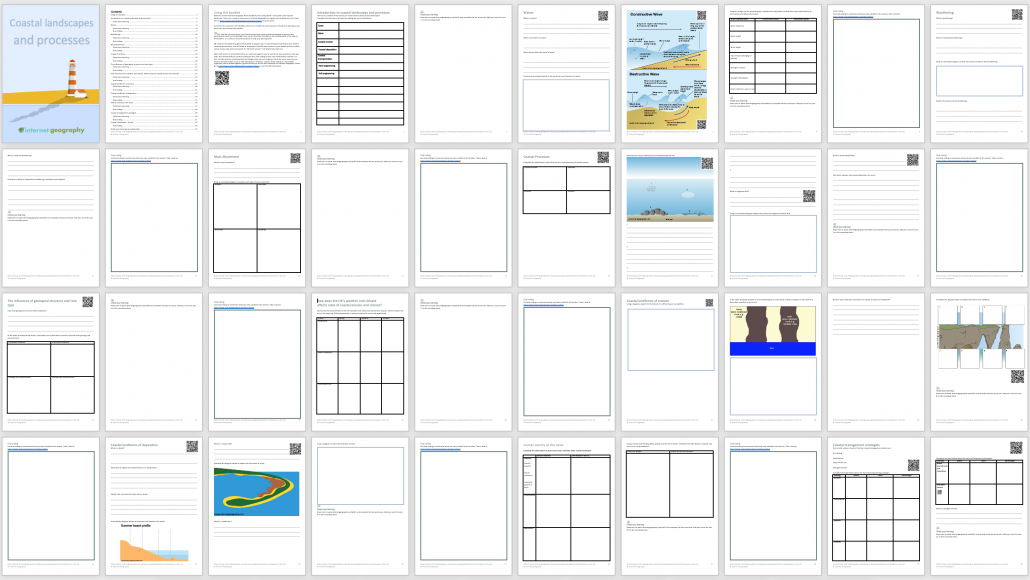Open the Coastal management strategies page
This screenshot has width=1030, height=580.
tap(876, 506)
